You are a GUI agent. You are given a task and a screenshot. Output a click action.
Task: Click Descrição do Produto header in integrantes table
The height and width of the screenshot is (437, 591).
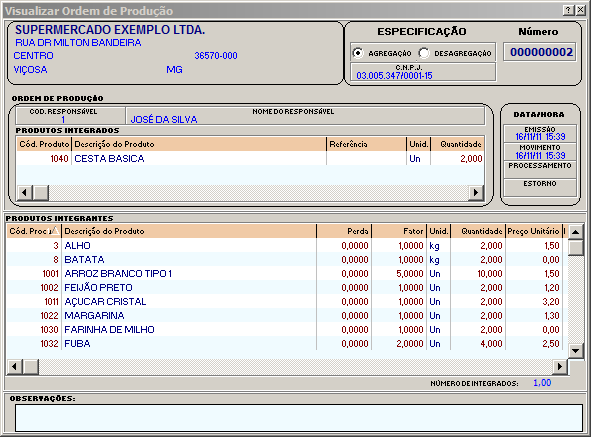(189, 231)
